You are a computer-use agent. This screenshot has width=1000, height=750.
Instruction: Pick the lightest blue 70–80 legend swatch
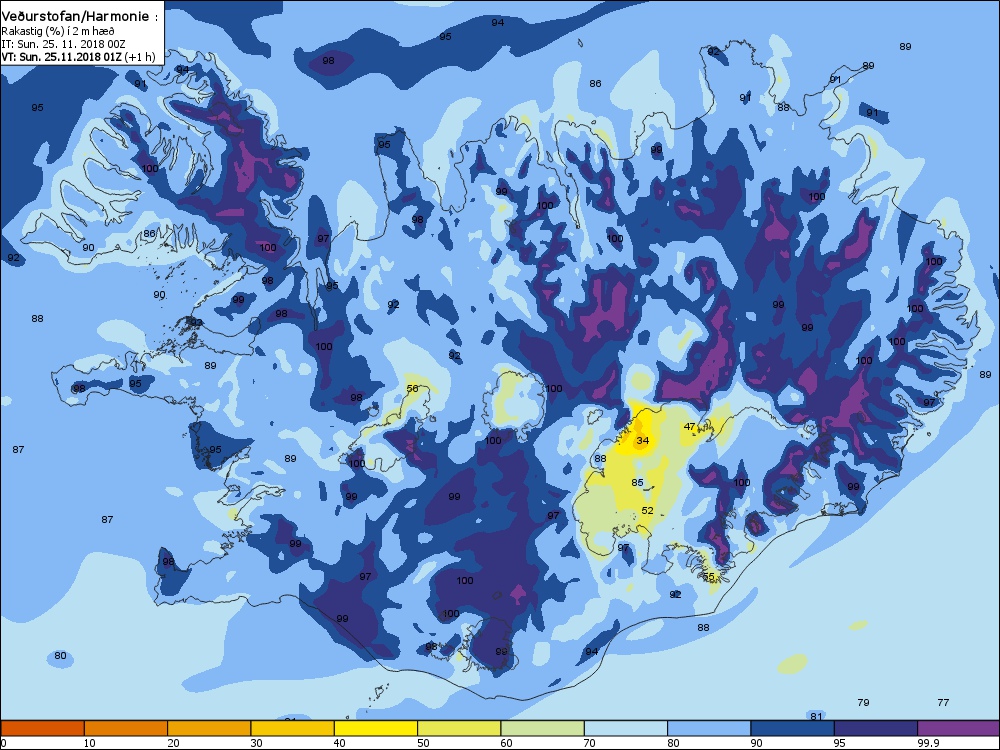(626, 728)
